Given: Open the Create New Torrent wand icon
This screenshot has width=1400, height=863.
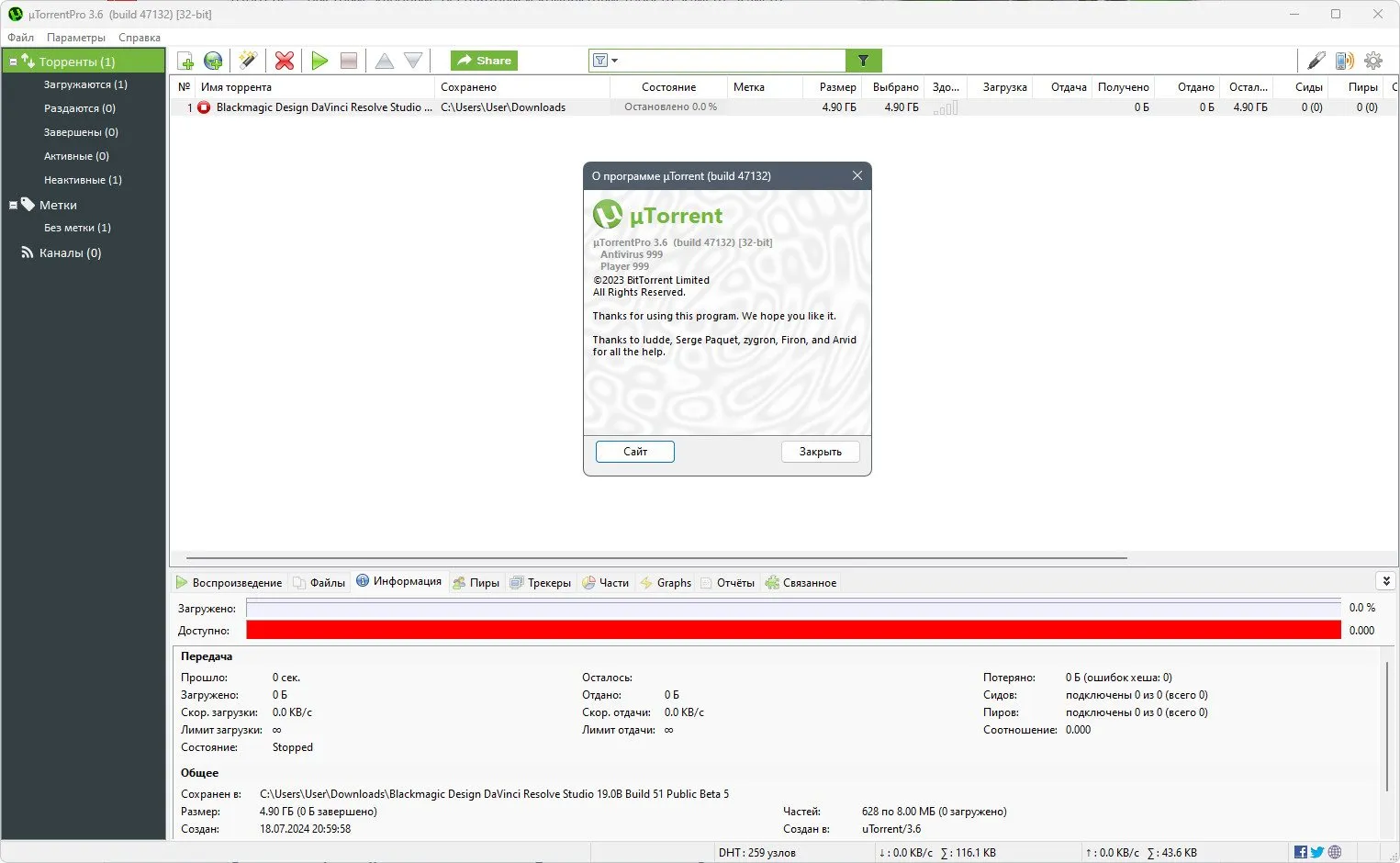Looking at the screenshot, I should 247,61.
